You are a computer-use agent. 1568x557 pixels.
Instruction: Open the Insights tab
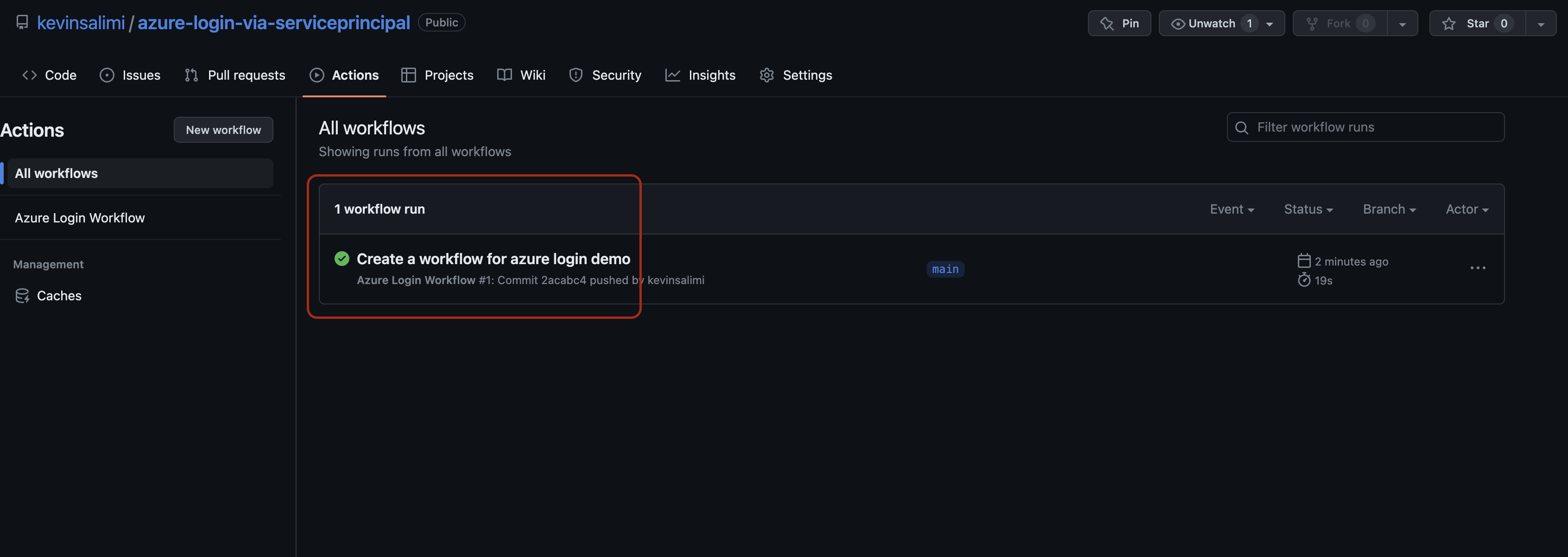point(700,75)
